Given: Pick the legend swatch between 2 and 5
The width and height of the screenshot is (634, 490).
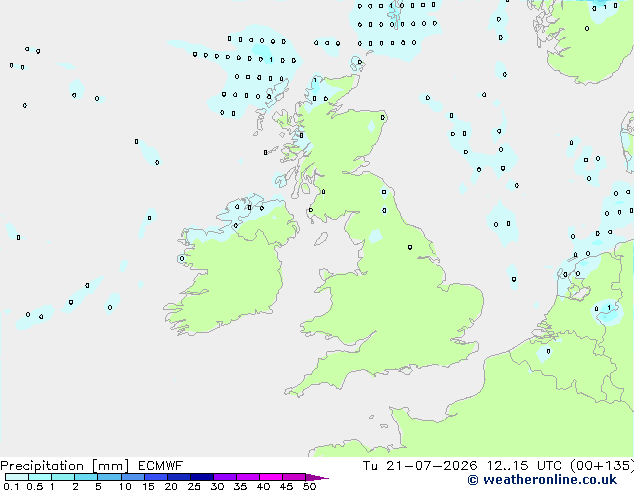Looking at the screenshot, I should coord(86,477).
